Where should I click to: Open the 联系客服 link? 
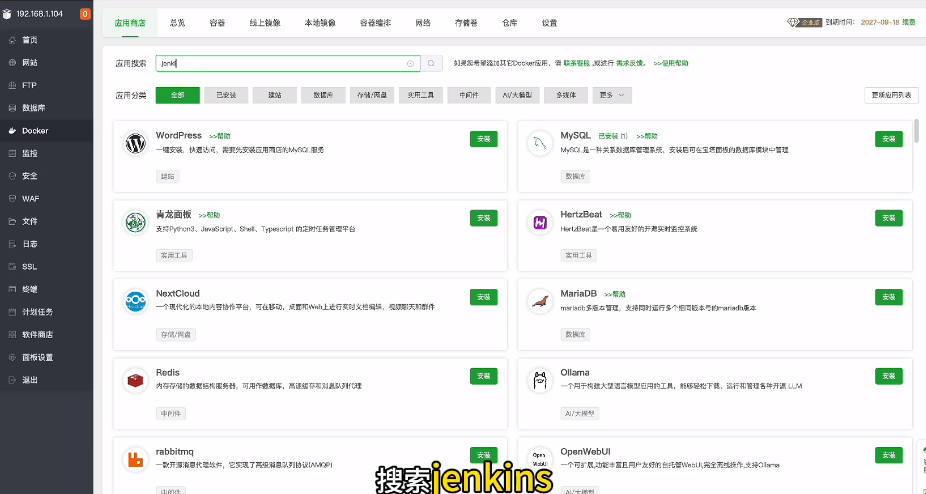pos(577,63)
